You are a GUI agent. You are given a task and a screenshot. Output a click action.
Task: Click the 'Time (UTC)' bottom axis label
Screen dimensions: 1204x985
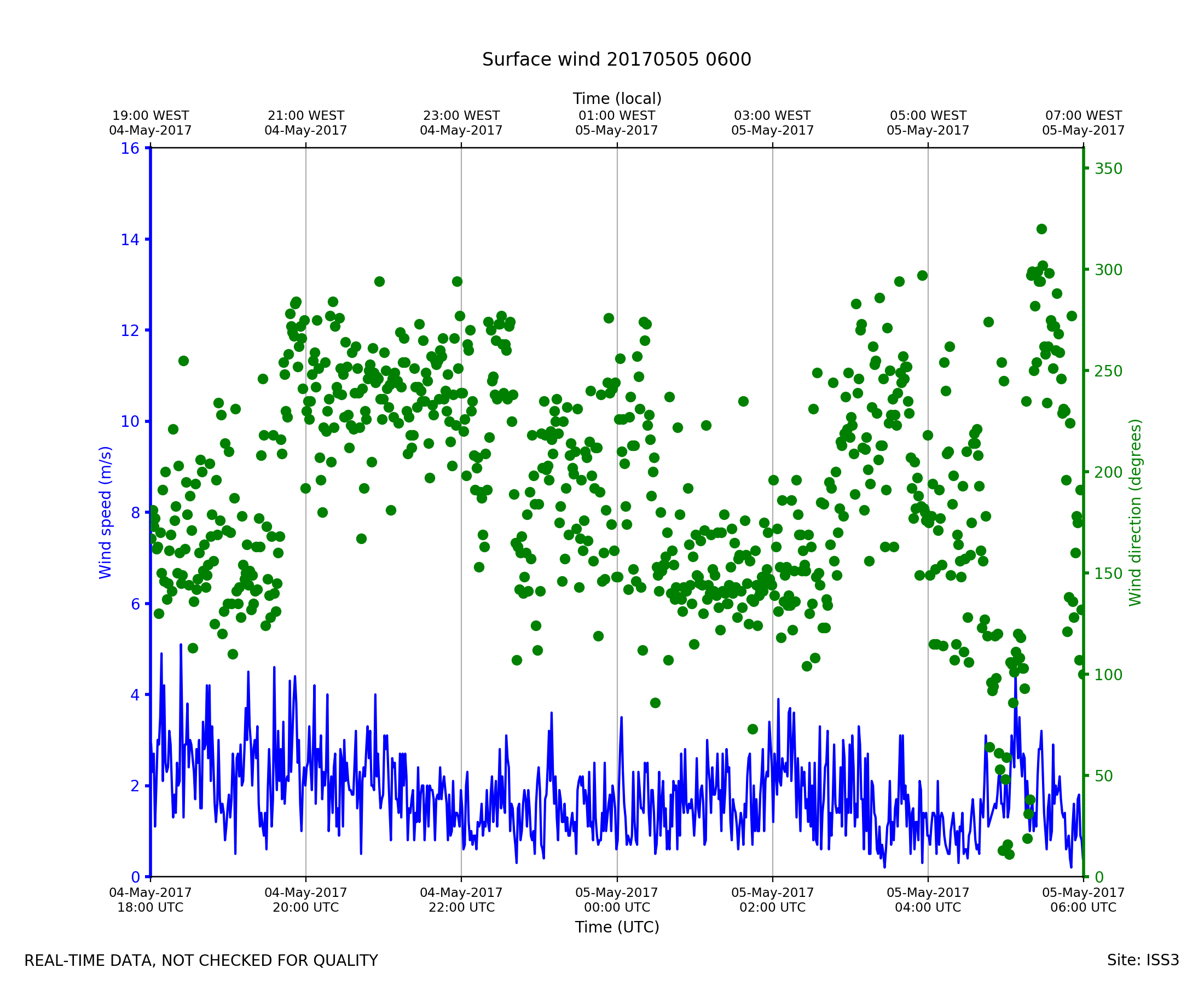(x=617, y=927)
